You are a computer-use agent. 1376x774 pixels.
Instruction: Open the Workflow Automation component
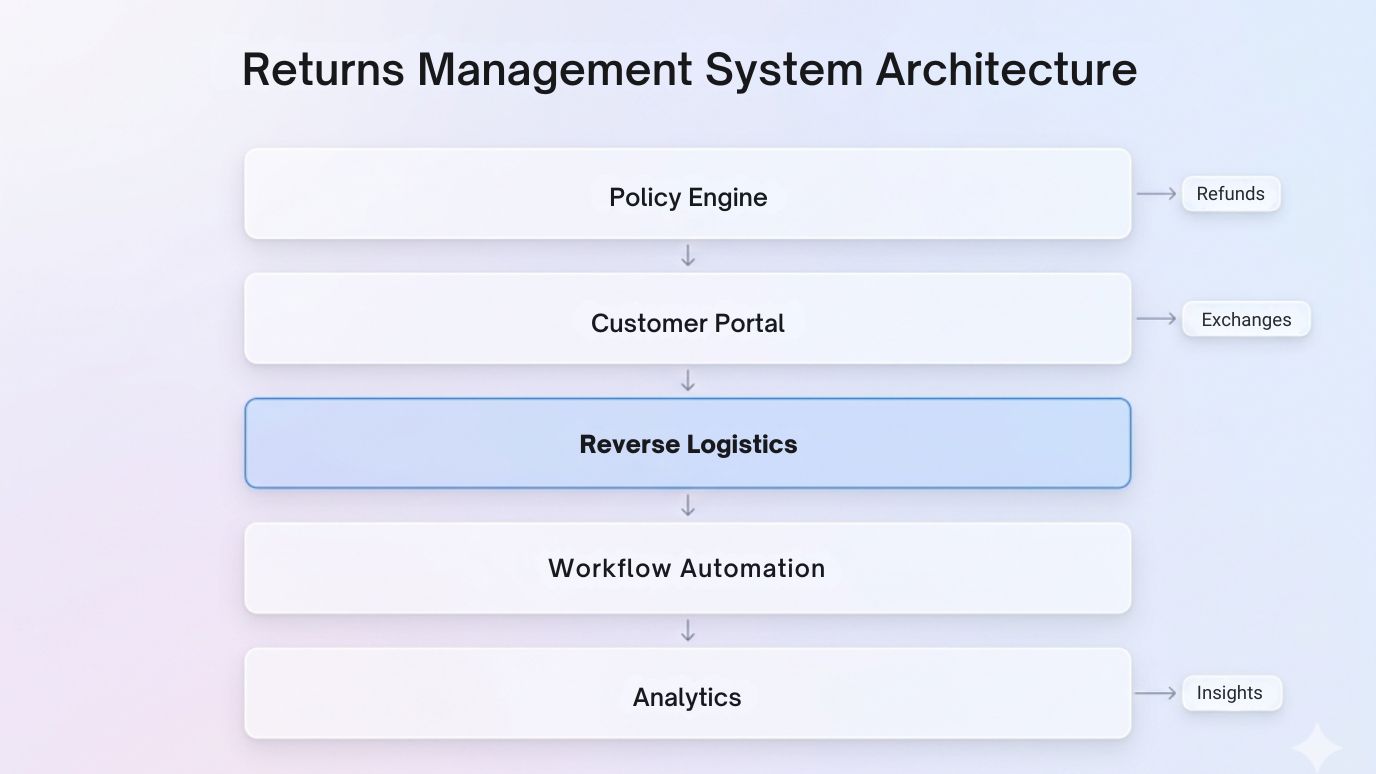point(688,568)
